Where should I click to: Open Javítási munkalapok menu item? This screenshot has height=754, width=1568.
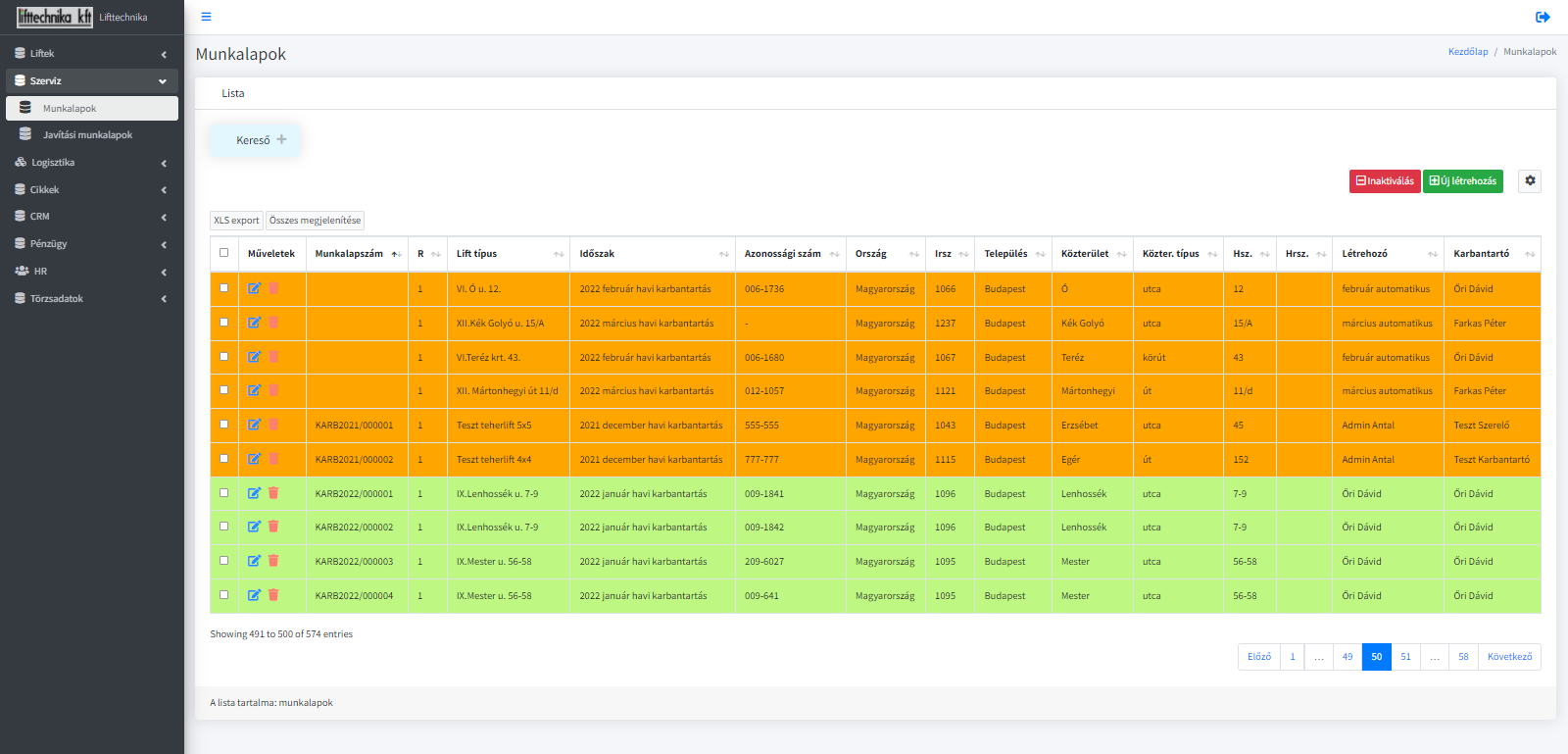tap(92, 135)
